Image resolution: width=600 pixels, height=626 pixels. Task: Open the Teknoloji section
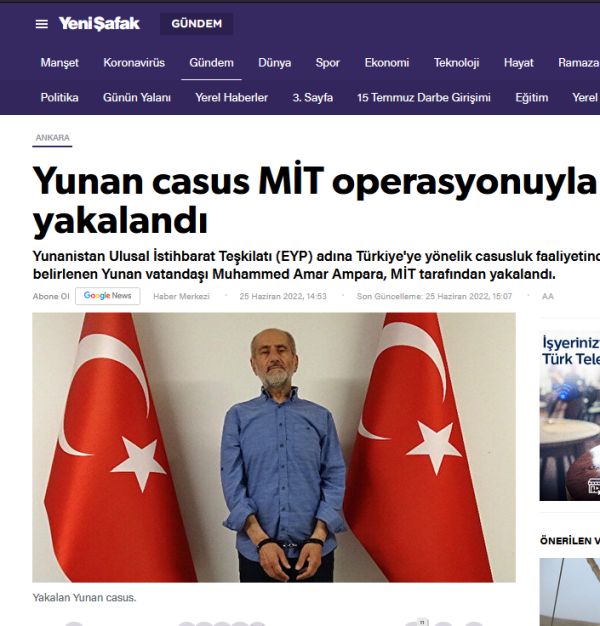click(x=456, y=63)
